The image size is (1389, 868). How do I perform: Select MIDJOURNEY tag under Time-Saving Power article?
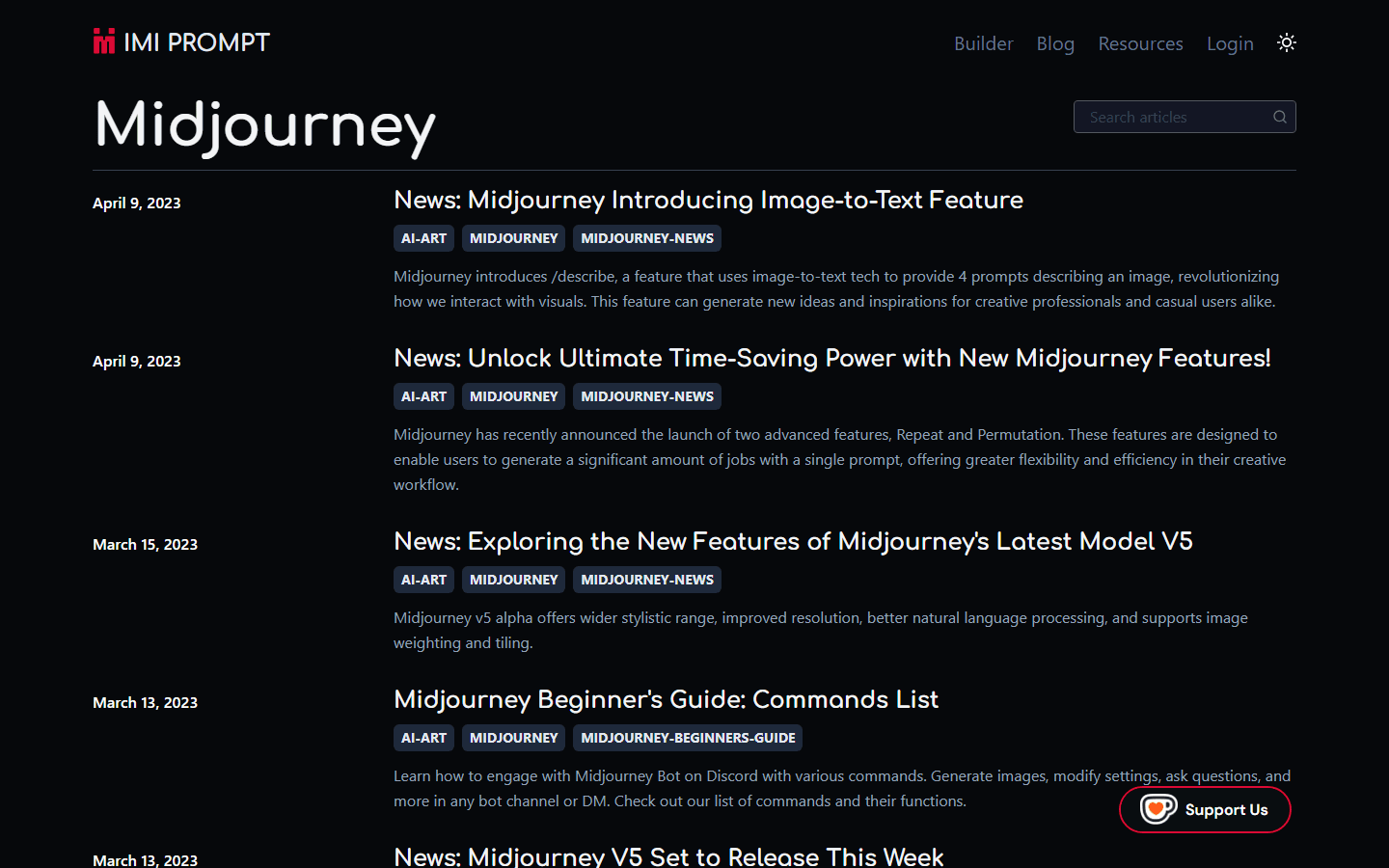coord(513,396)
